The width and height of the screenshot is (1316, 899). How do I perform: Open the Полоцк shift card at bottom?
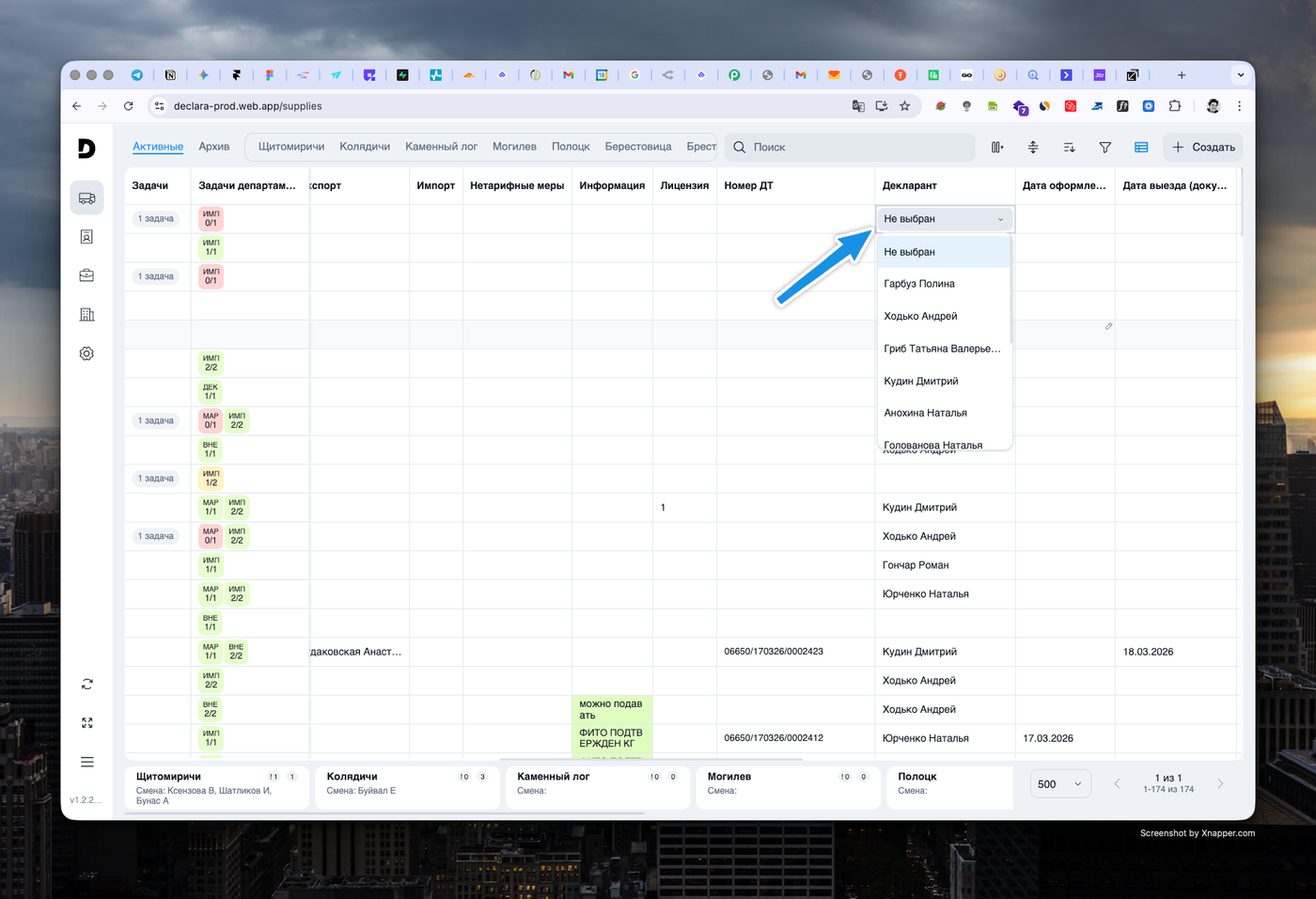(950, 788)
